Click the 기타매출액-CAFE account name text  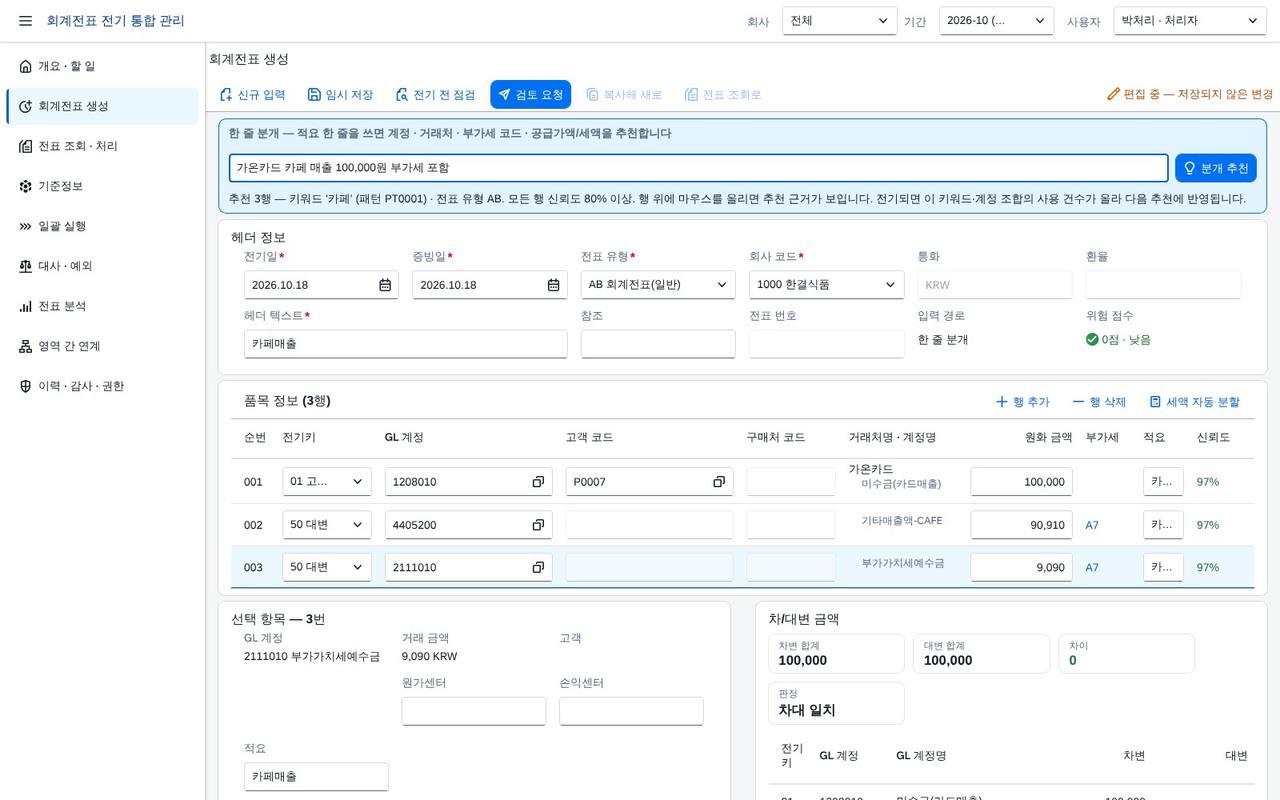coord(902,521)
